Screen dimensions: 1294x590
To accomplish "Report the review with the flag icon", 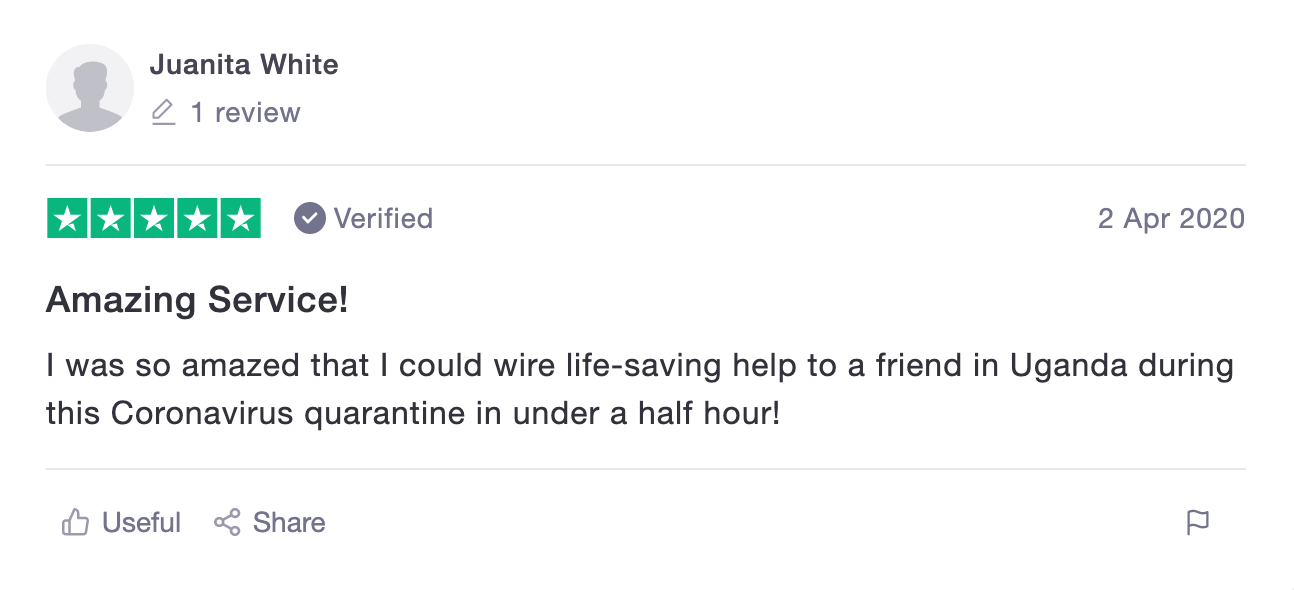I will pos(1197,522).
